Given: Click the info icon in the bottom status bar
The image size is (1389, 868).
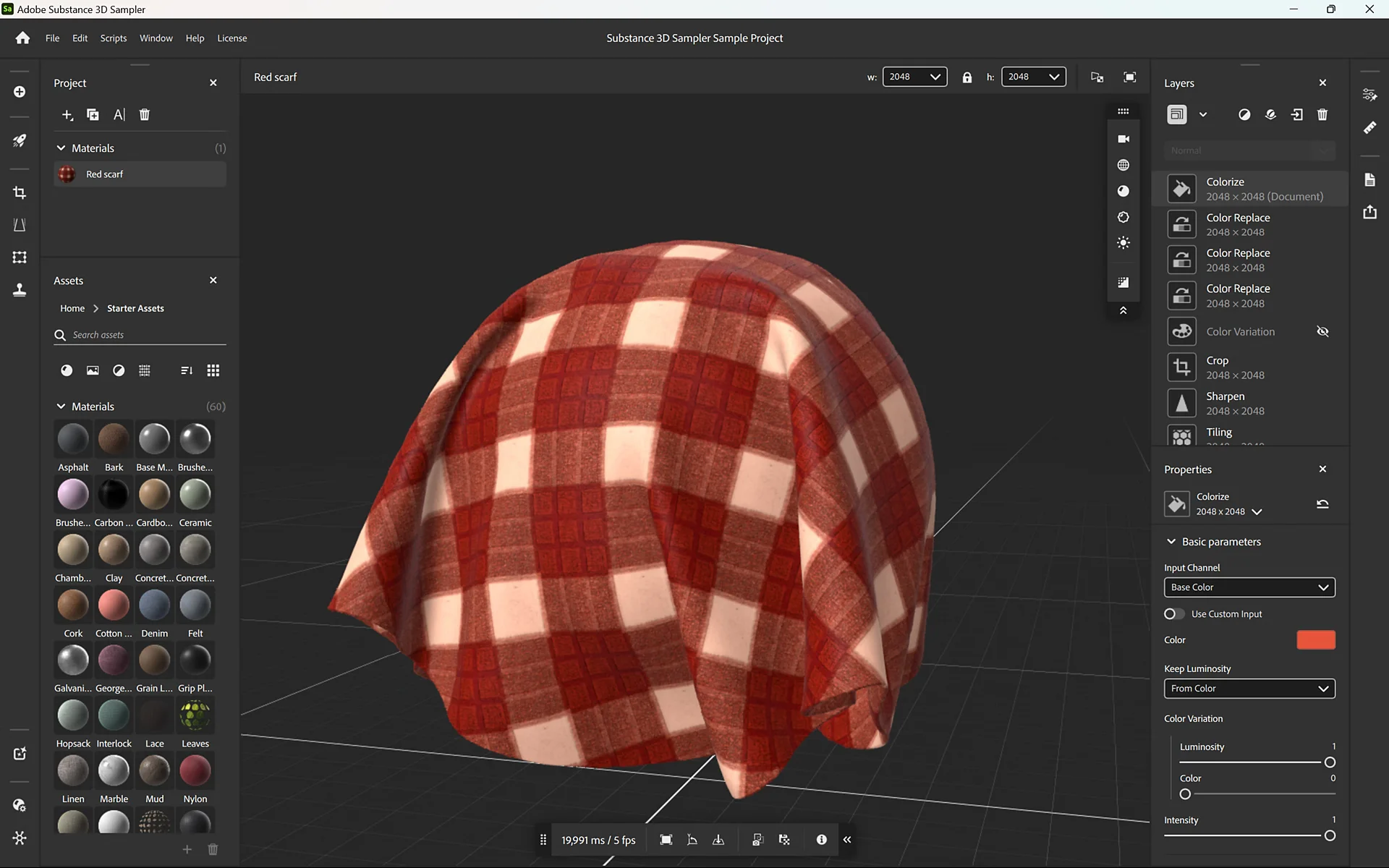Looking at the screenshot, I should [821, 840].
